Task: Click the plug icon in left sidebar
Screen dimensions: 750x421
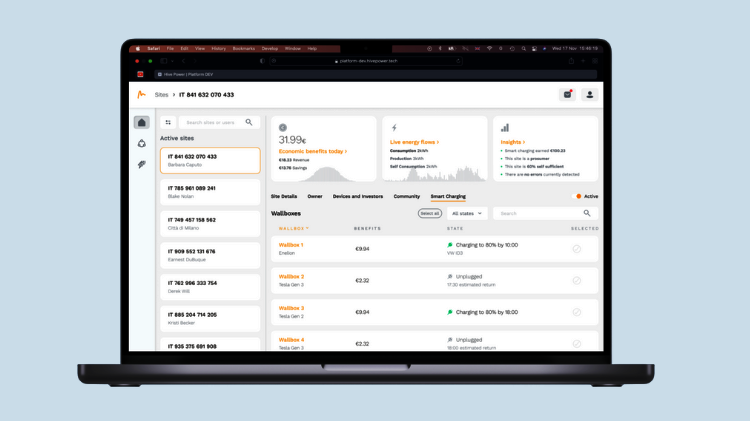Action: (x=141, y=164)
